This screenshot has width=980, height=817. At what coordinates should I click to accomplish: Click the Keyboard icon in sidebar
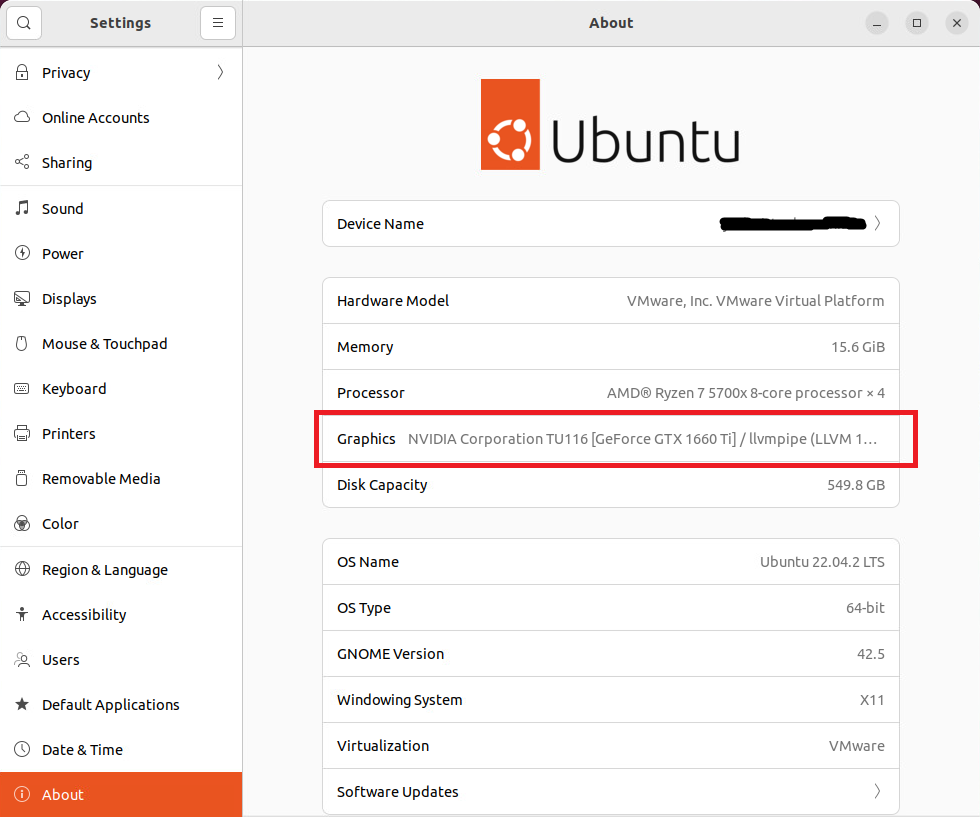(x=22, y=389)
